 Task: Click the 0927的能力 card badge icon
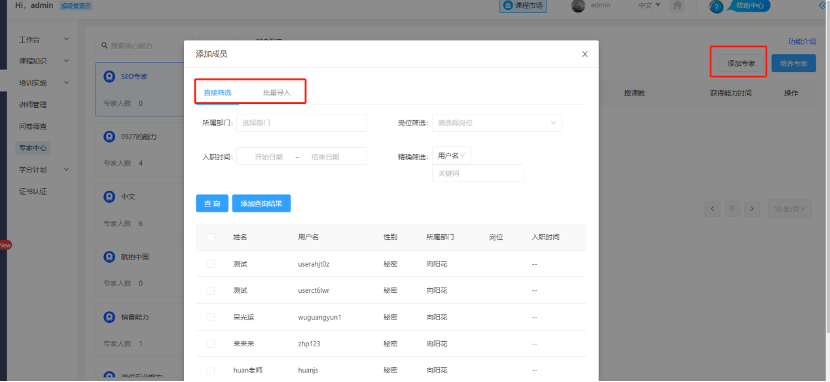coord(109,137)
